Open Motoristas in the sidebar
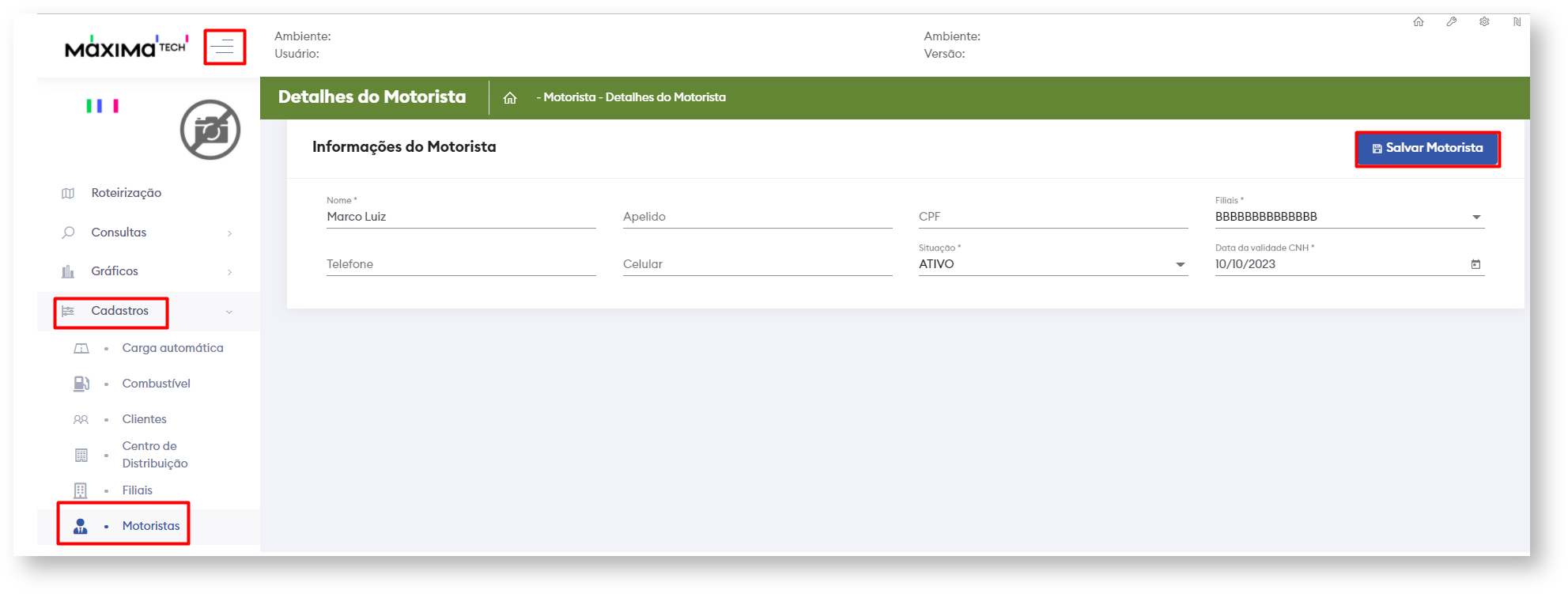This screenshot has height=594, width=1568. point(150,526)
